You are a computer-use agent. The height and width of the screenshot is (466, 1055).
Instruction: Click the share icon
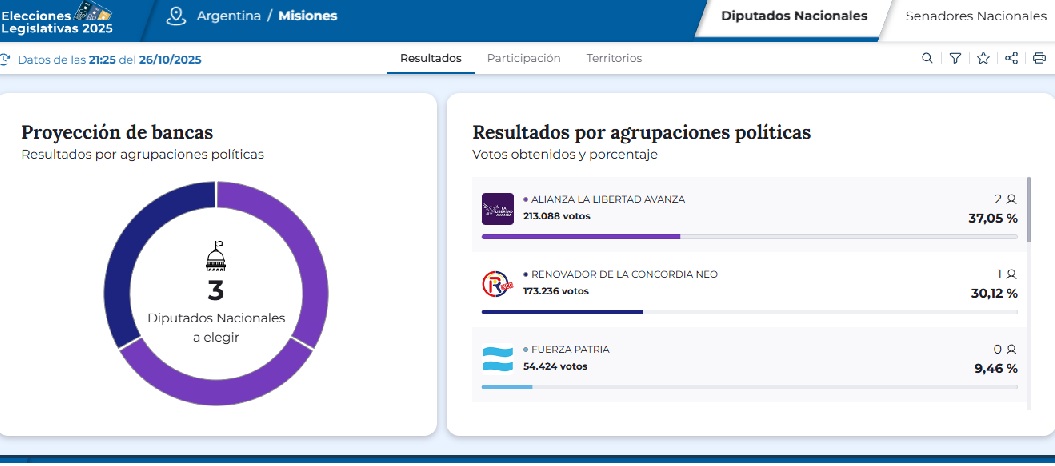pyautogui.click(x=1011, y=59)
